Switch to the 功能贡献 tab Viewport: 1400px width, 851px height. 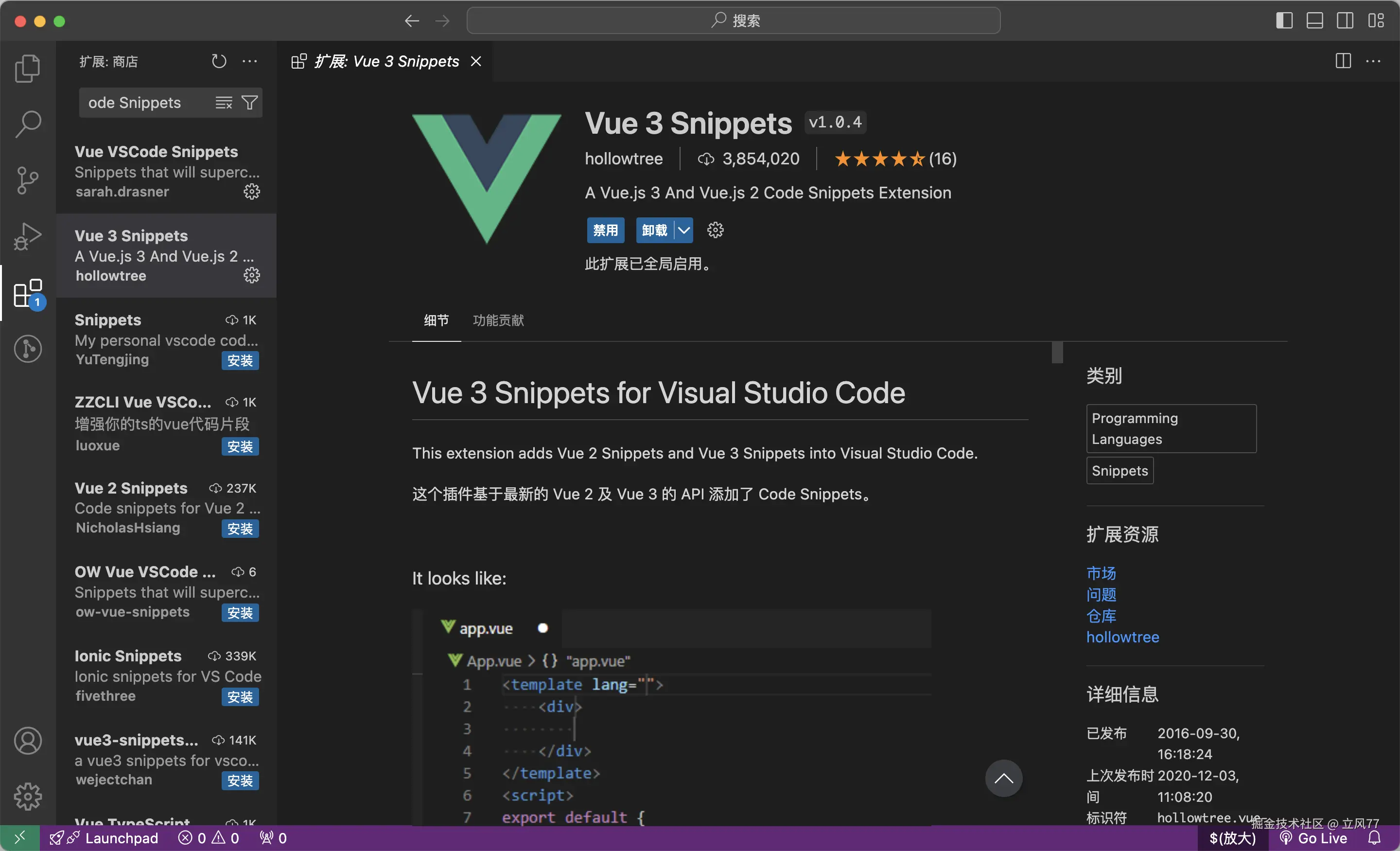click(x=498, y=320)
